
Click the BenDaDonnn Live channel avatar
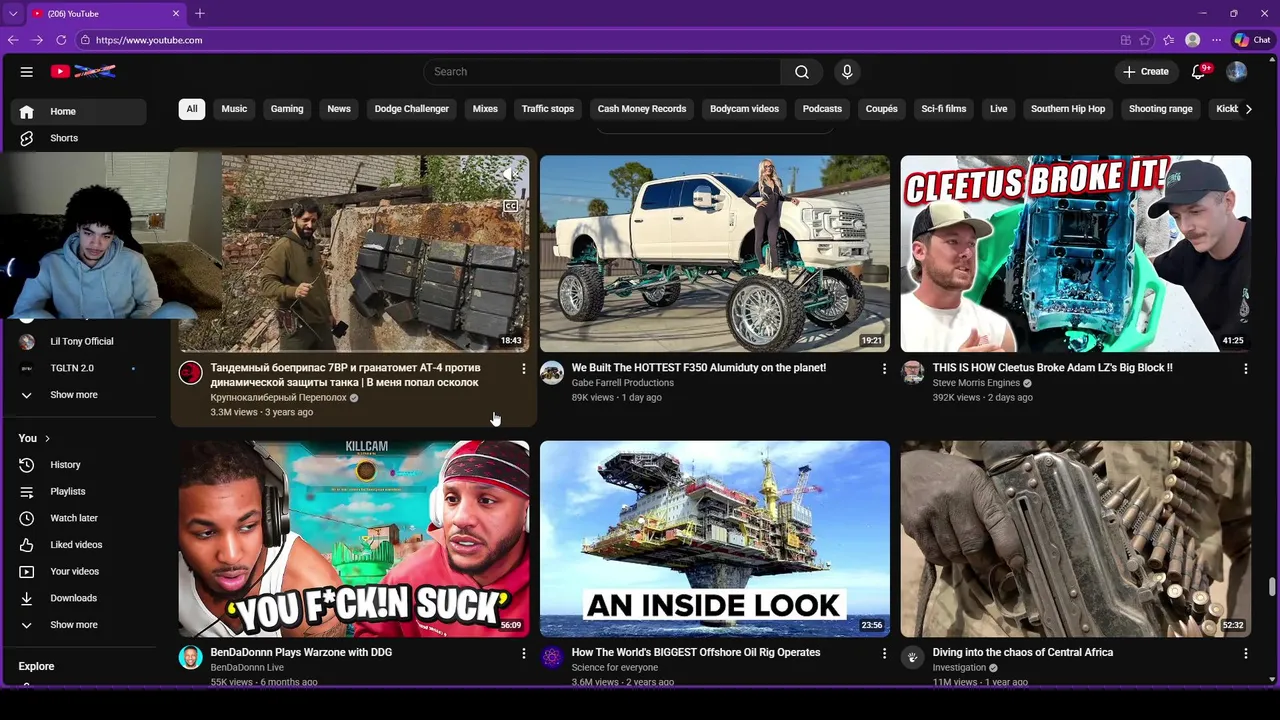coord(190,657)
